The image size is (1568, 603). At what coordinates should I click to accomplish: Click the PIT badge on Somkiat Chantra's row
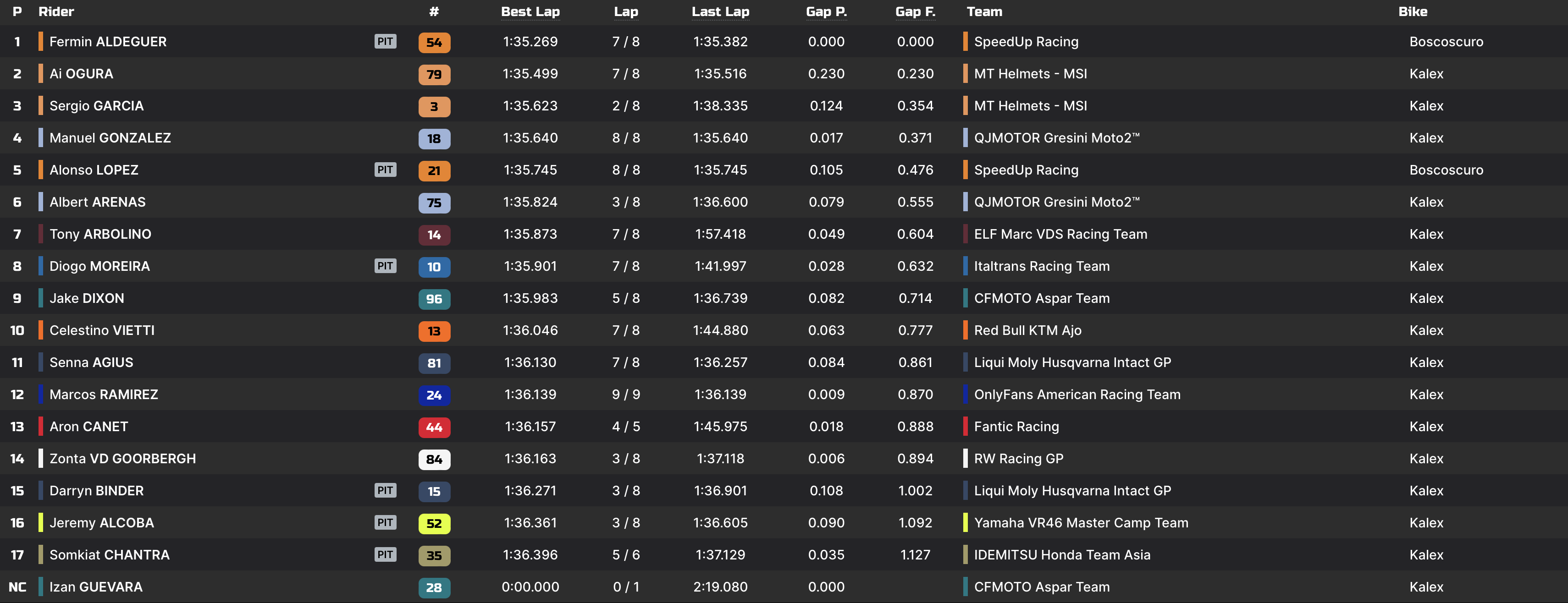click(385, 554)
